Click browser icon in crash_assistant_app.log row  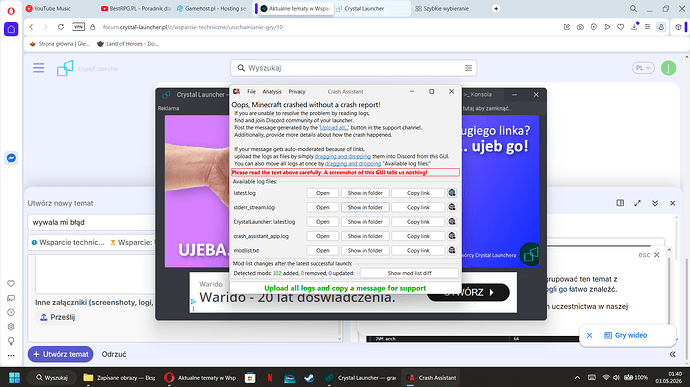click(452, 236)
